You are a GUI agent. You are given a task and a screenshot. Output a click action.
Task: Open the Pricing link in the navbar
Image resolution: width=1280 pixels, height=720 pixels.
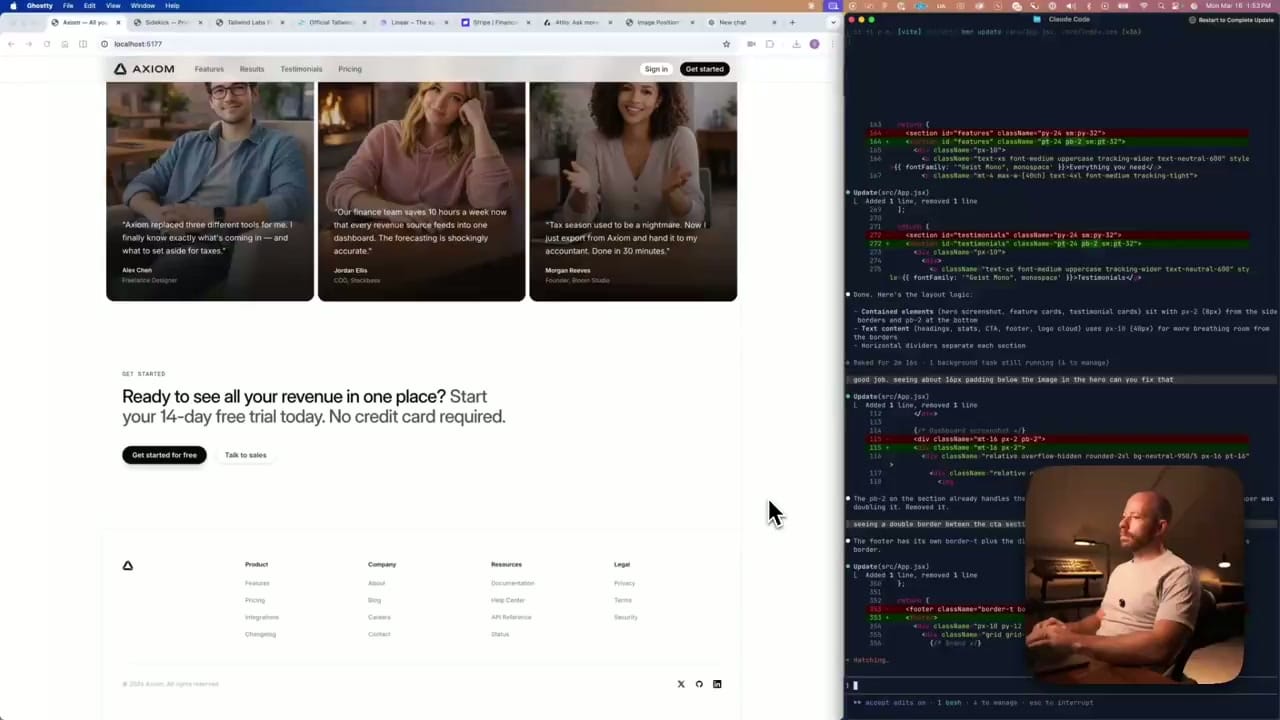[x=349, y=69]
